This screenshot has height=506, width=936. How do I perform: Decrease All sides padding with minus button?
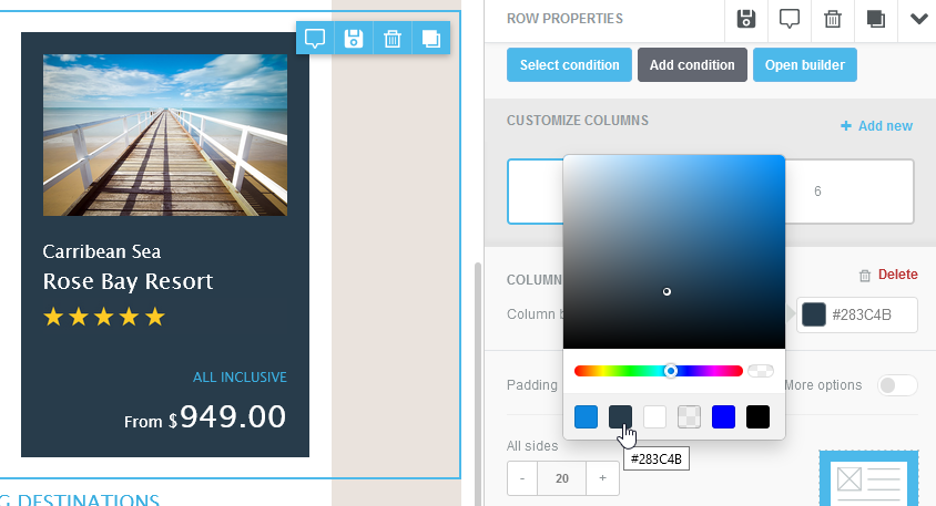[522, 479]
